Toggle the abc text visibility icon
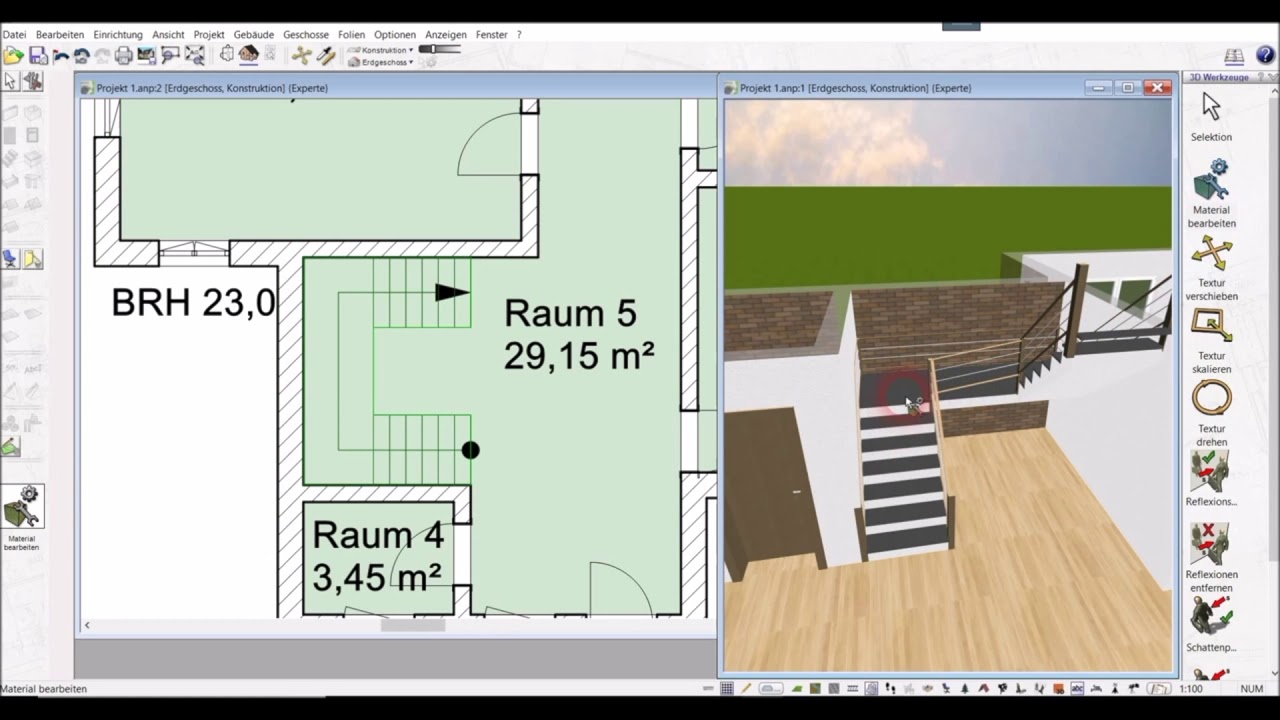This screenshot has height=720, width=1280. tap(1077, 688)
